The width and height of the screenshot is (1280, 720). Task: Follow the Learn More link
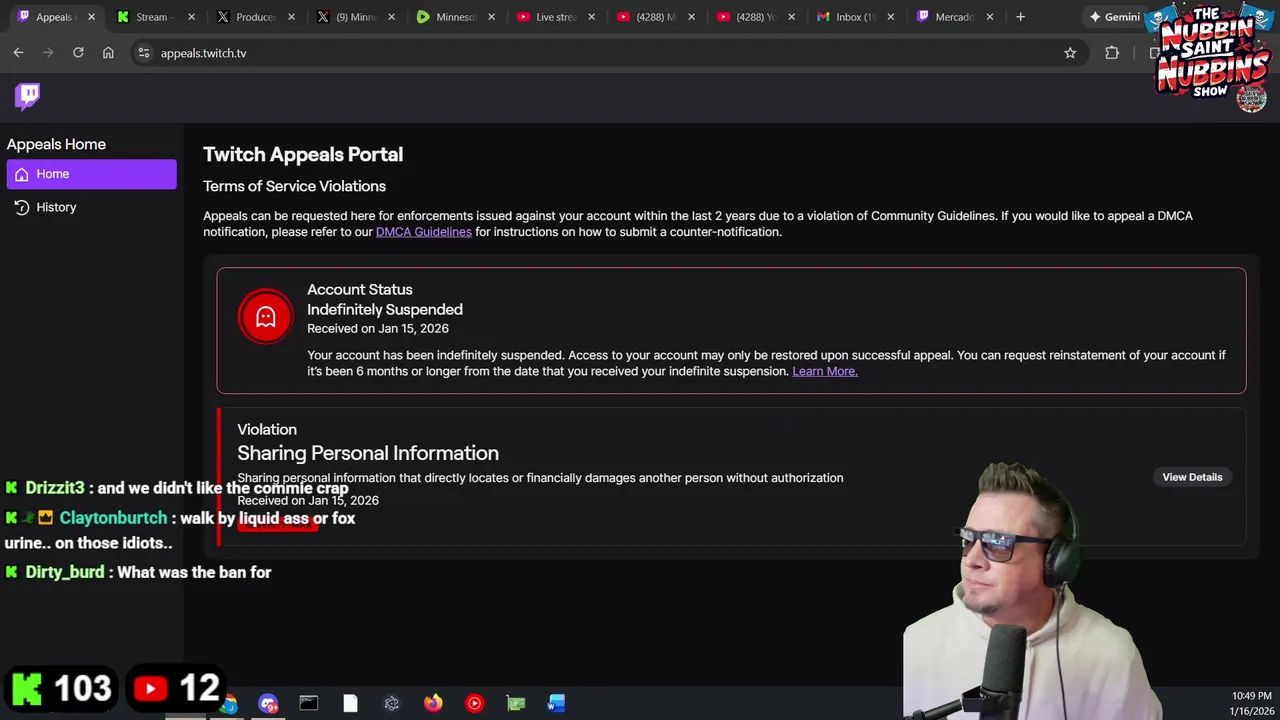(x=825, y=371)
